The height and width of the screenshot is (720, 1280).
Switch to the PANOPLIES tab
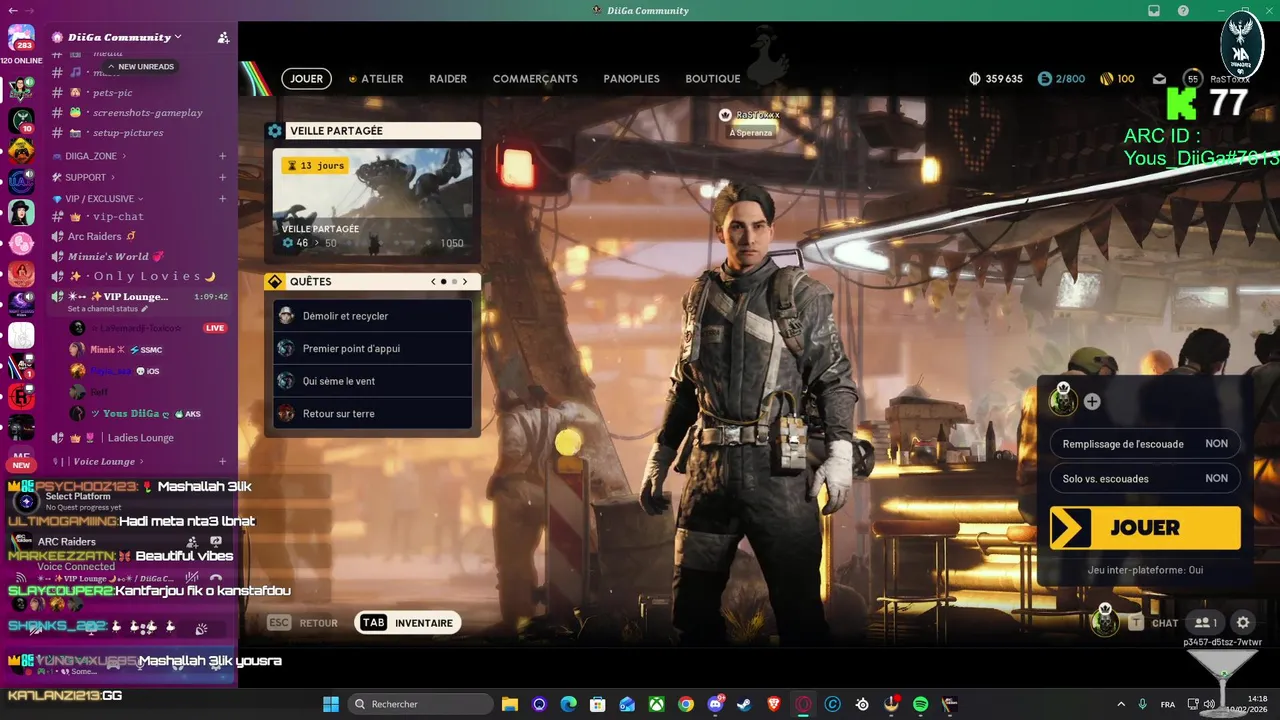tap(631, 79)
